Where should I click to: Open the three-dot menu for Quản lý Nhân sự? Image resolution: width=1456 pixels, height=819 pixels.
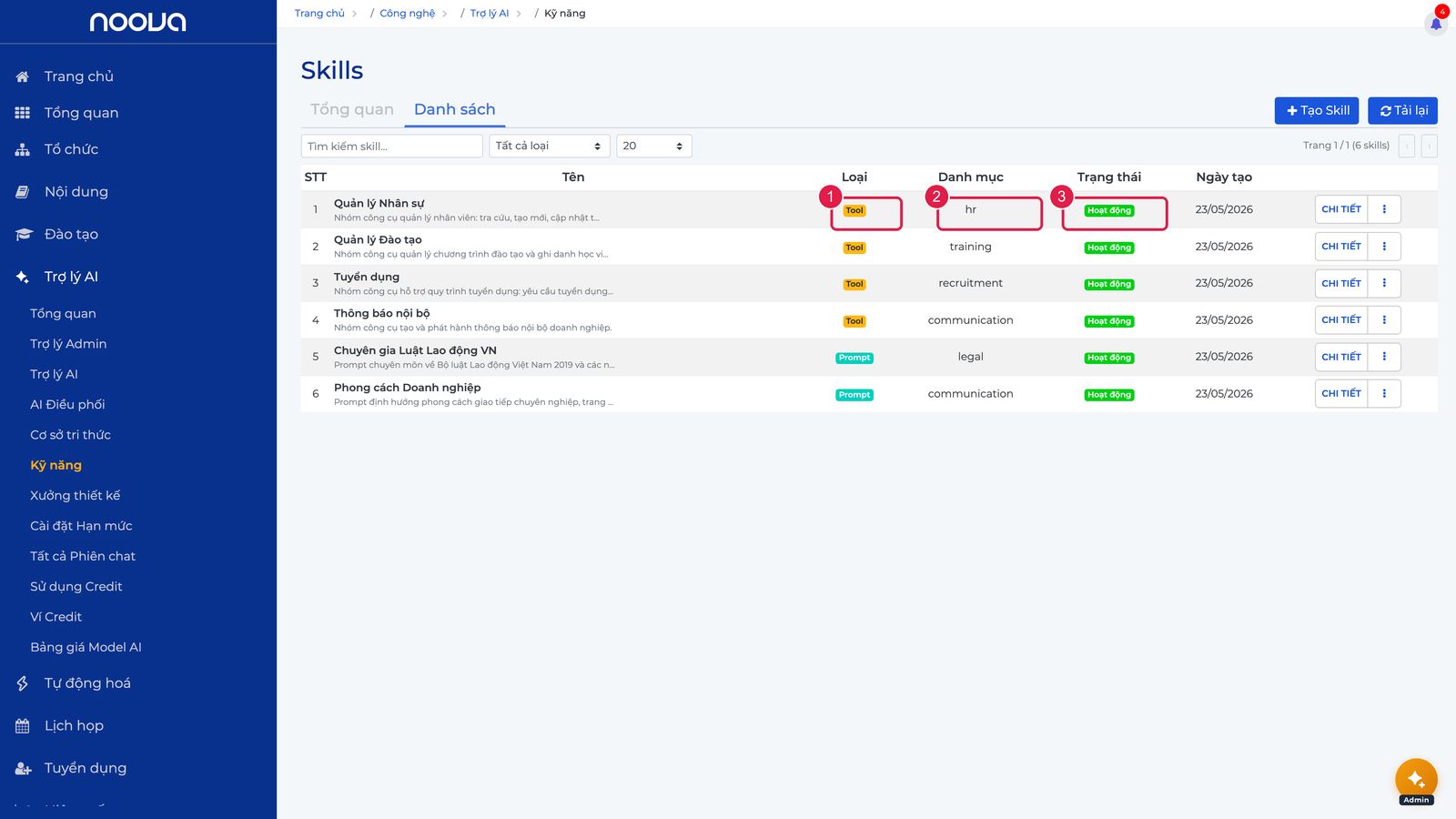click(1384, 209)
